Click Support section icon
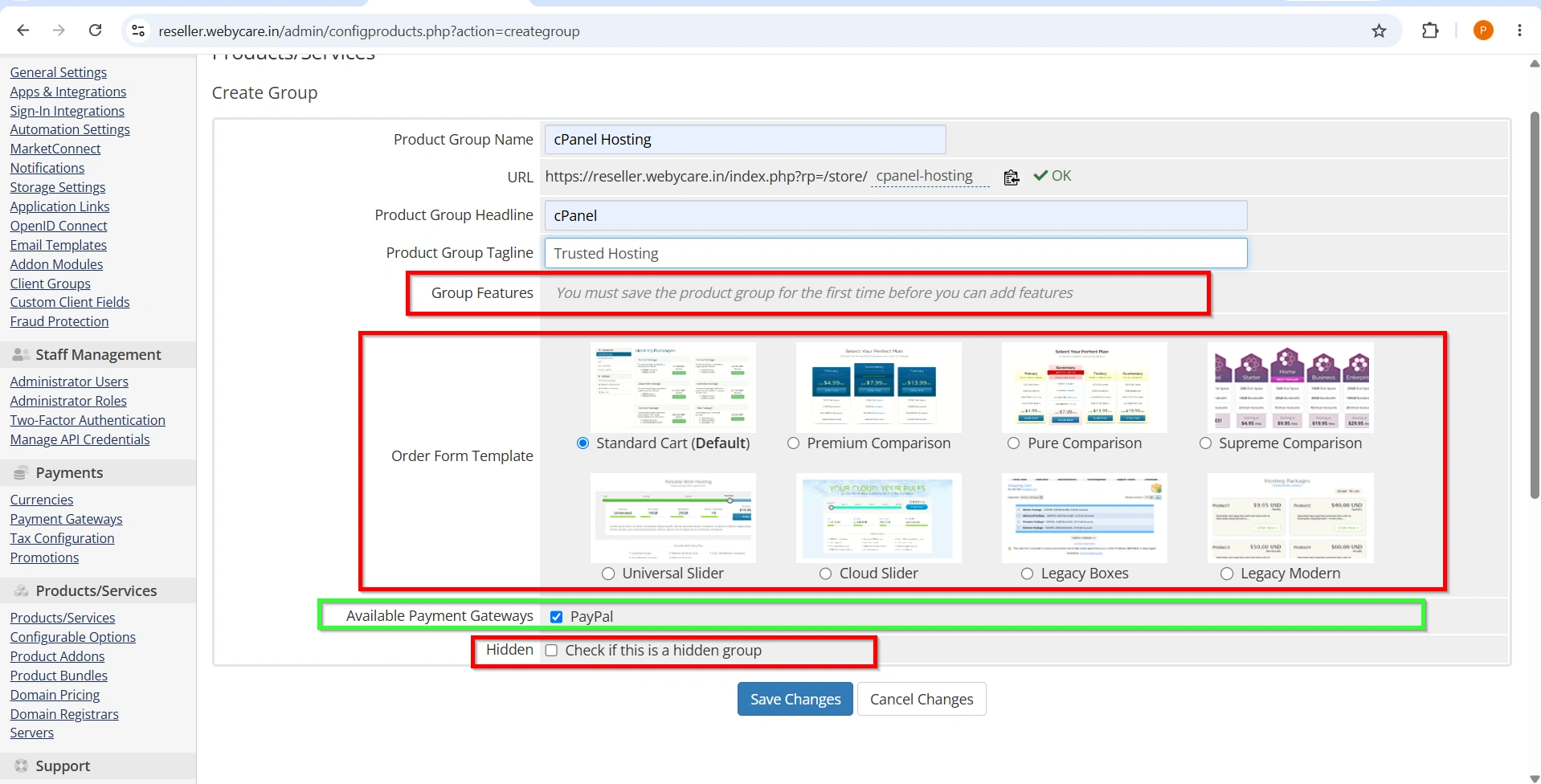The width and height of the screenshot is (1541, 784). tap(22, 766)
